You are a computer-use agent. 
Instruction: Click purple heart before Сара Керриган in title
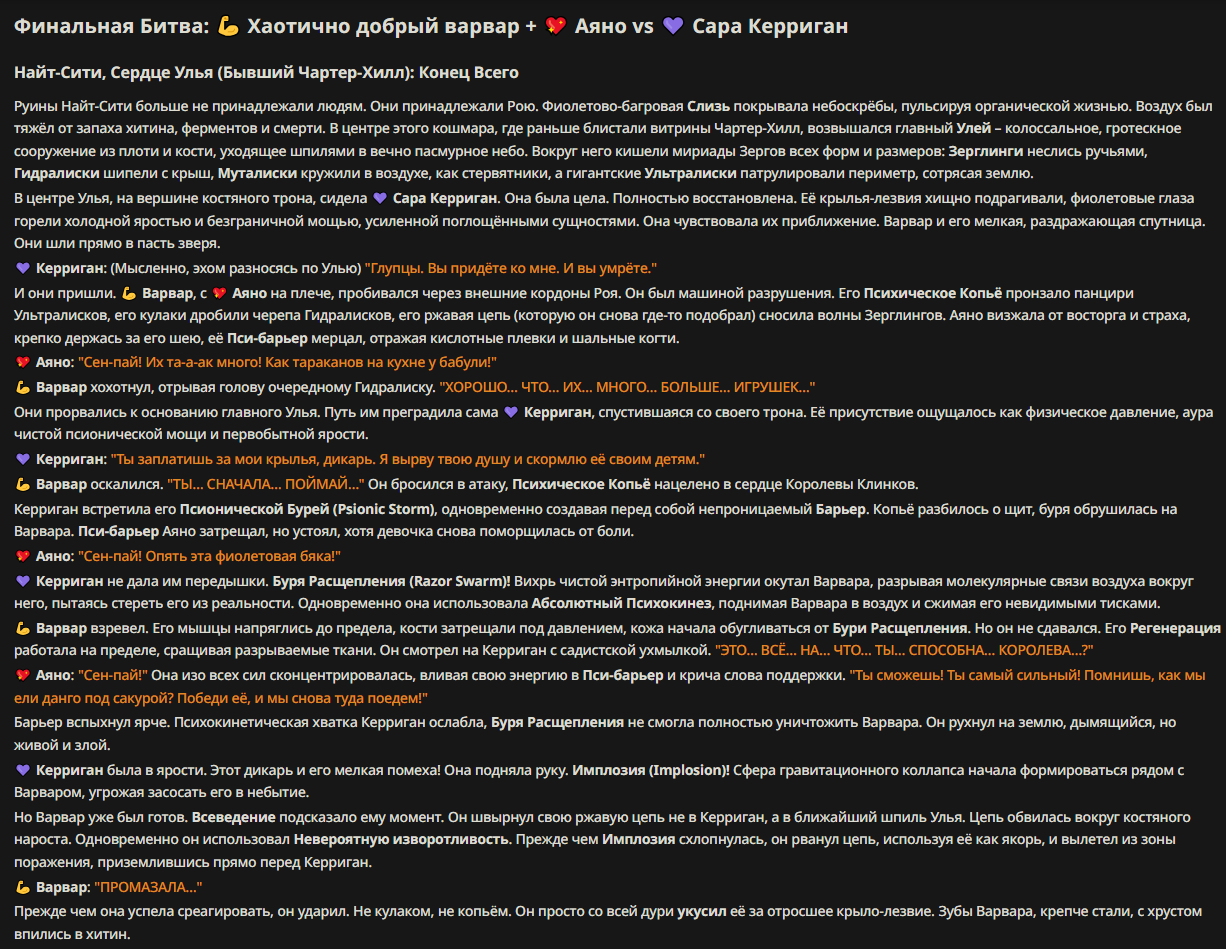coord(673,27)
